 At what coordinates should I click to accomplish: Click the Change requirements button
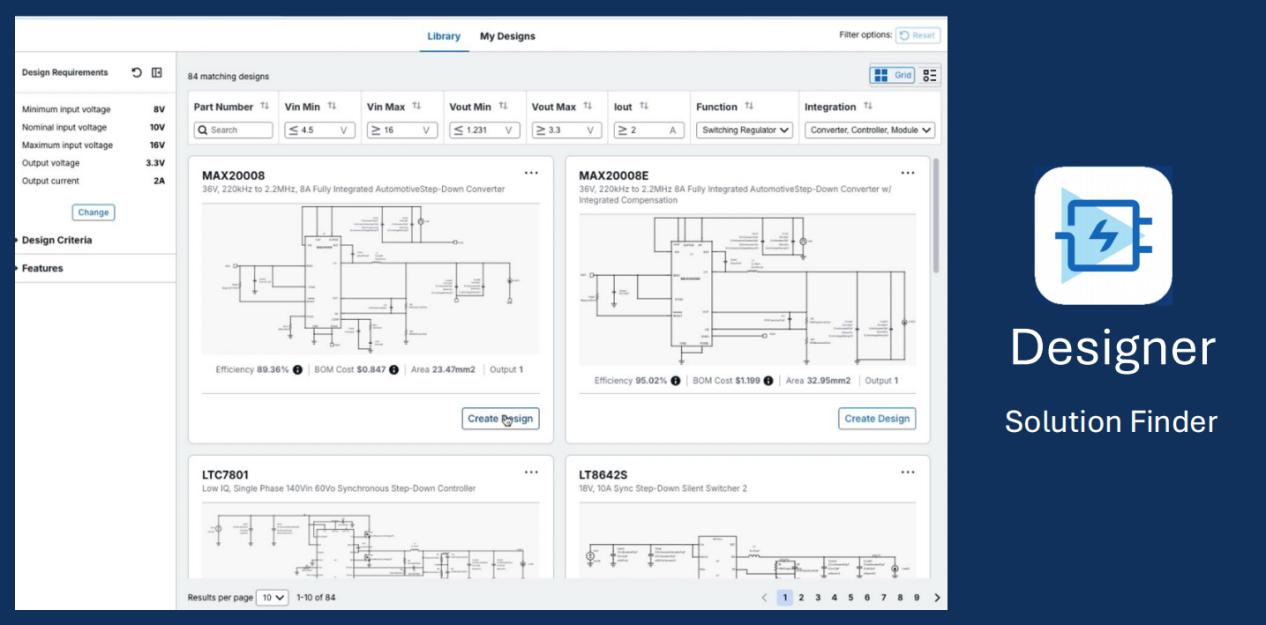[x=93, y=212]
